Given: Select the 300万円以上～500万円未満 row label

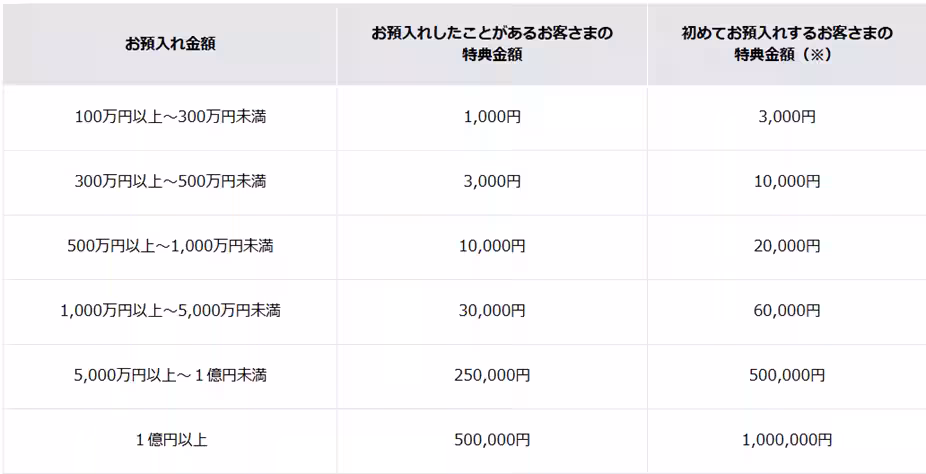Looking at the screenshot, I should (170, 182).
